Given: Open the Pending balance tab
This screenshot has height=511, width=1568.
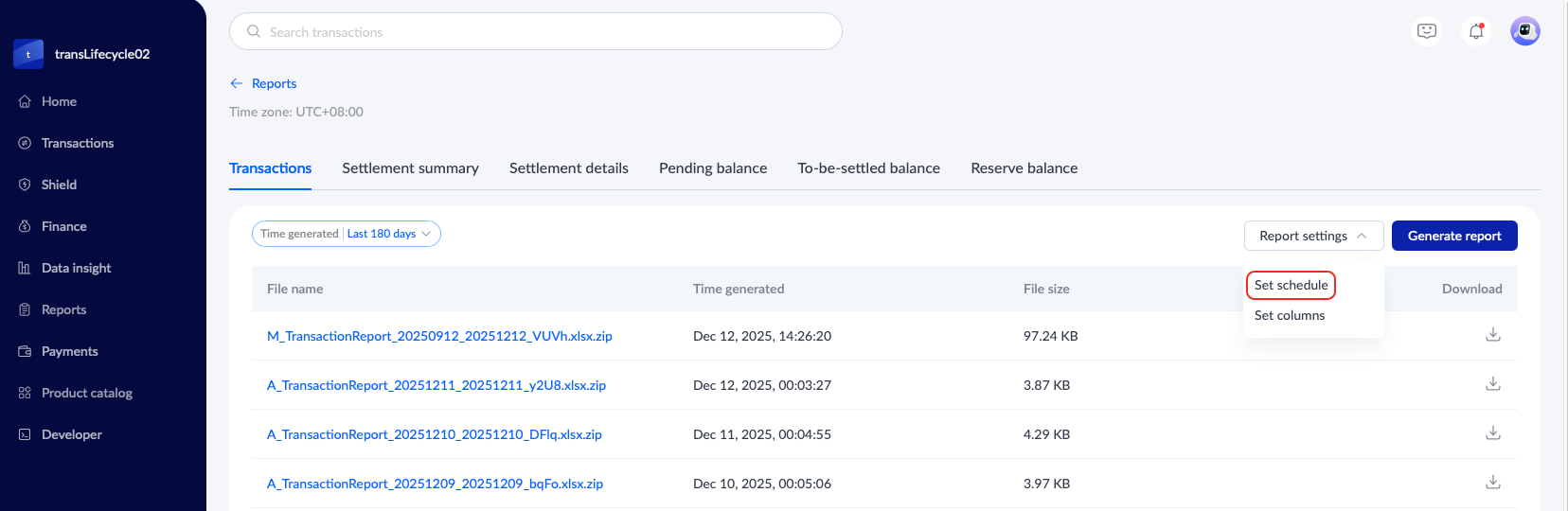Looking at the screenshot, I should pos(713,168).
